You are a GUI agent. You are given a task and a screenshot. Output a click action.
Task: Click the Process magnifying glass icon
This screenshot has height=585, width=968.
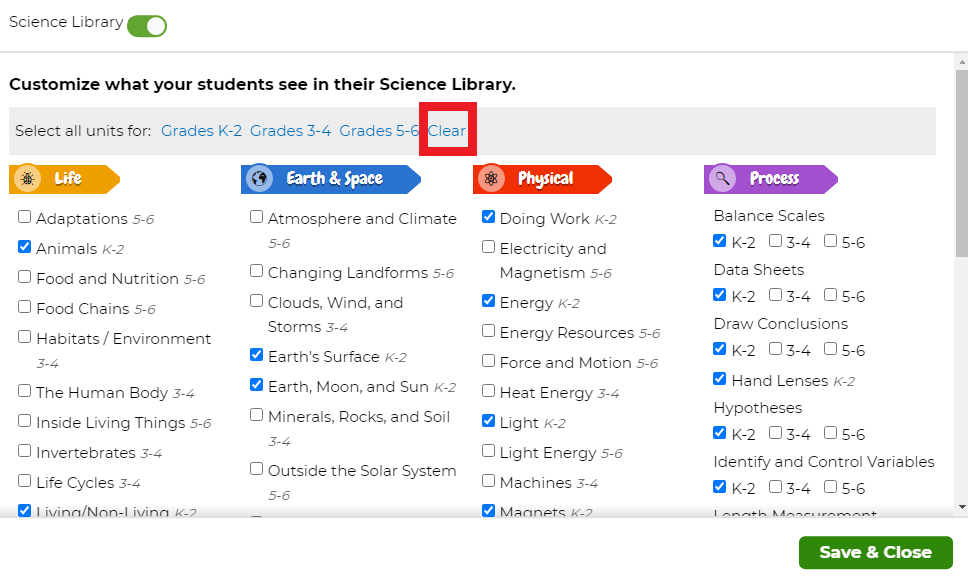pyautogui.click(x=722, y=179)
